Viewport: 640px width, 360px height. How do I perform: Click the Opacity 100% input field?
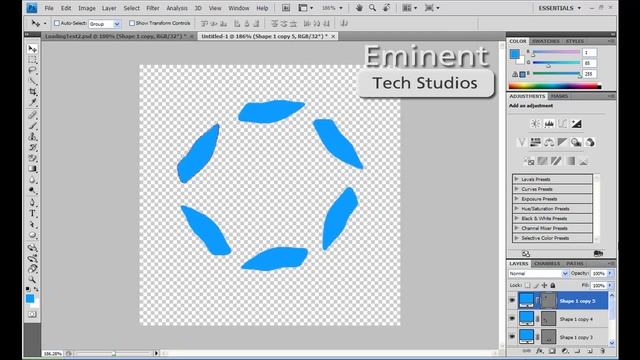click(598, 273)
